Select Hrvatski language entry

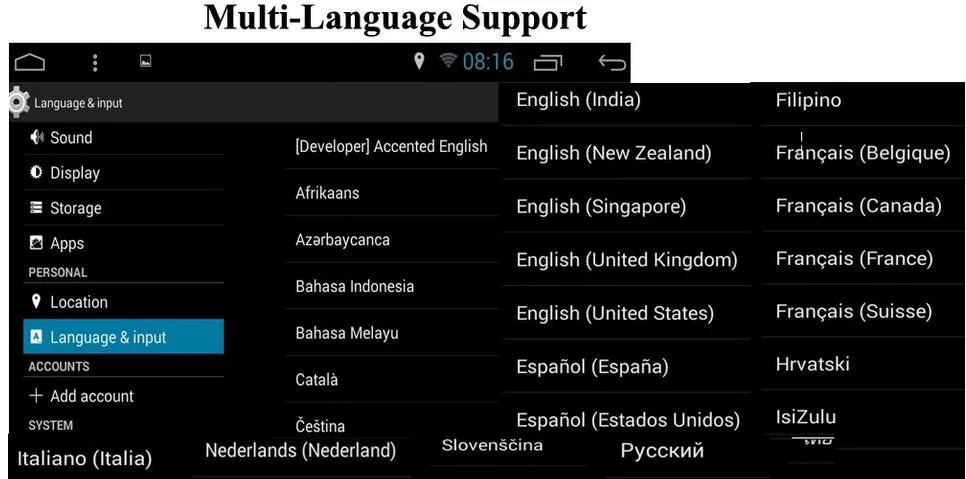862,364
